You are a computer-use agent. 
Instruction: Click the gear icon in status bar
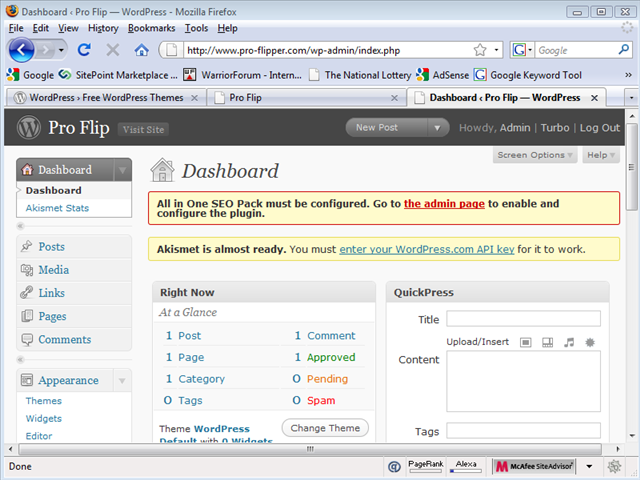coord(614,466)
